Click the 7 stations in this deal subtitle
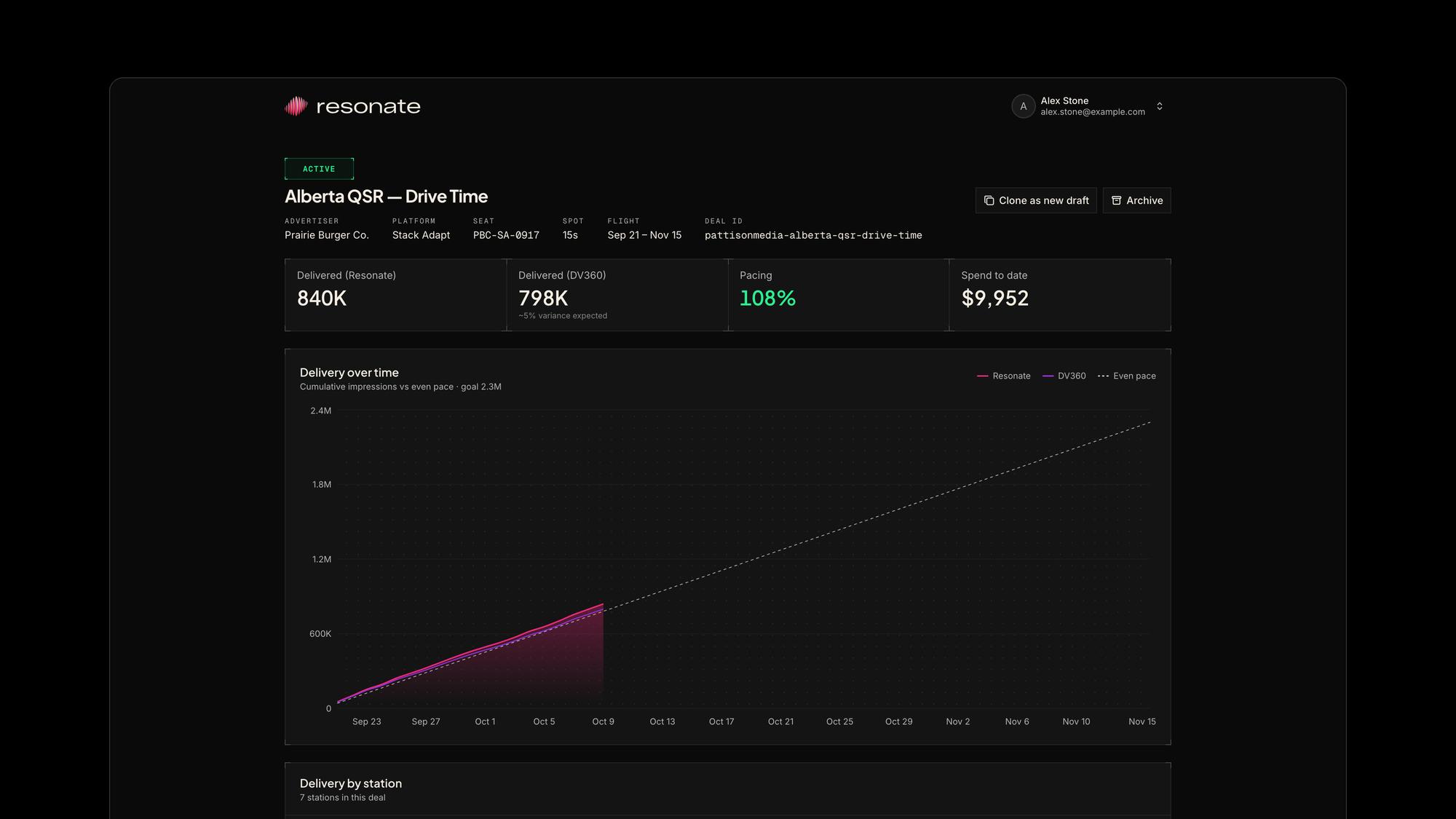This screenshot has width=1456, height=819. (343, 798)
